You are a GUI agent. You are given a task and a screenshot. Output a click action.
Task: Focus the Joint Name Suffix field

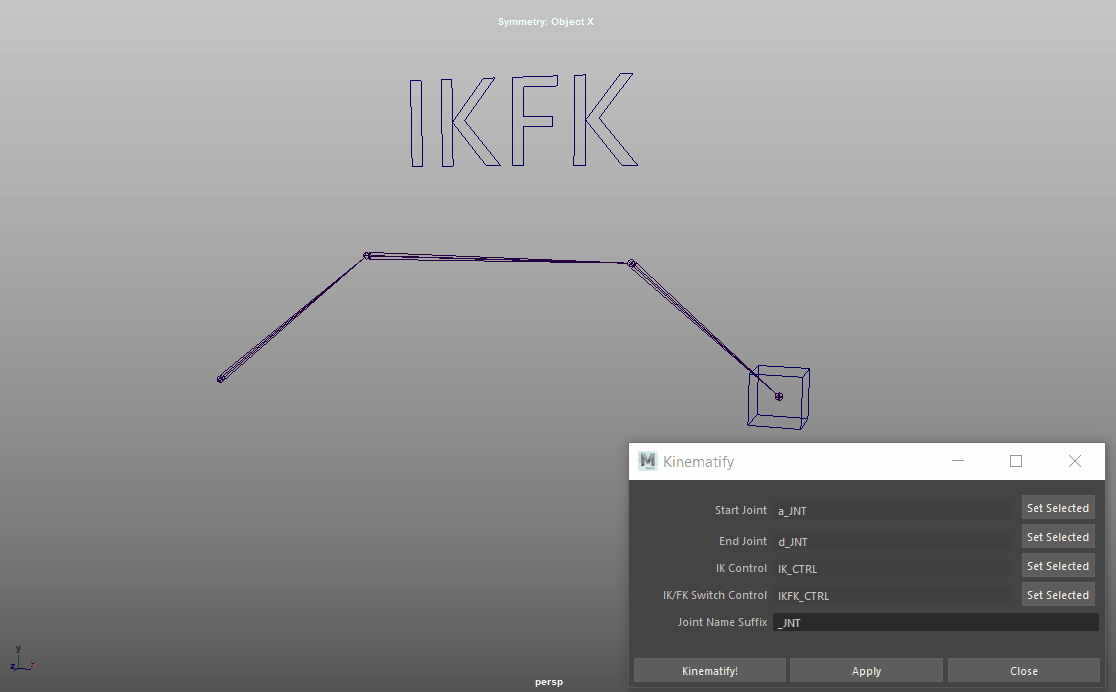coord(936,622)
